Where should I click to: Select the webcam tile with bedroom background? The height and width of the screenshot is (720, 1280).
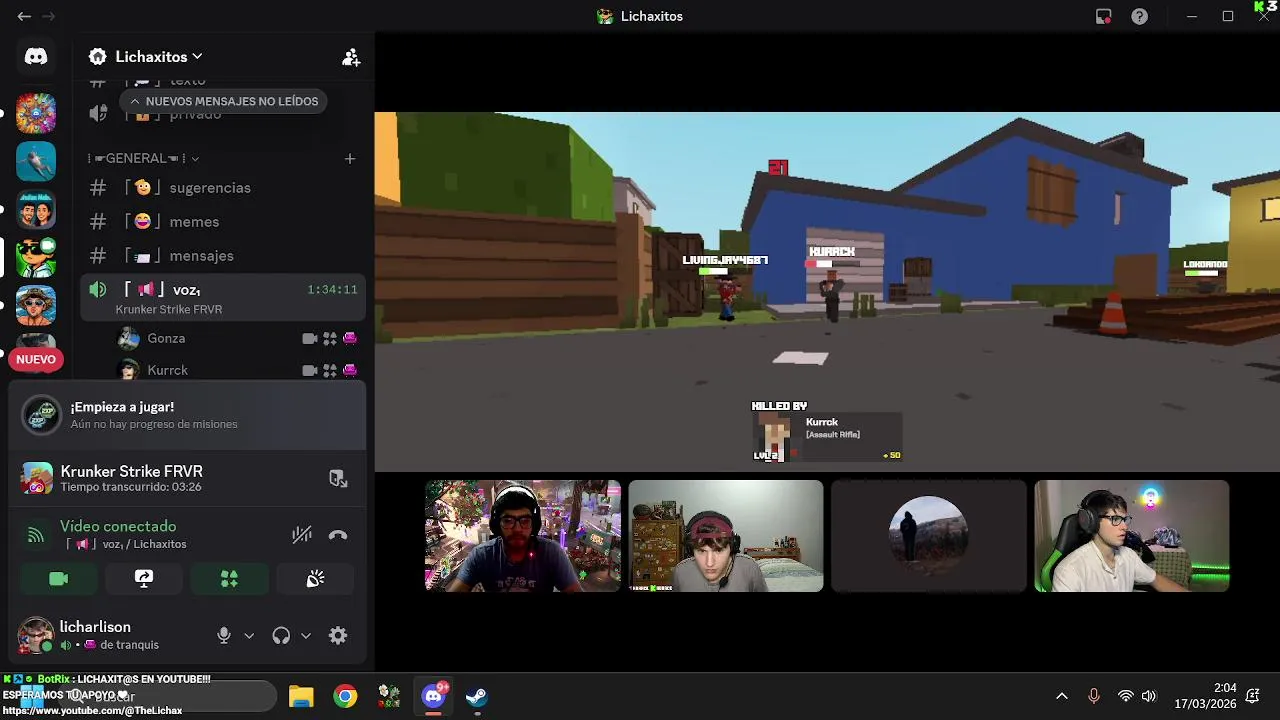tap(726, 536)
